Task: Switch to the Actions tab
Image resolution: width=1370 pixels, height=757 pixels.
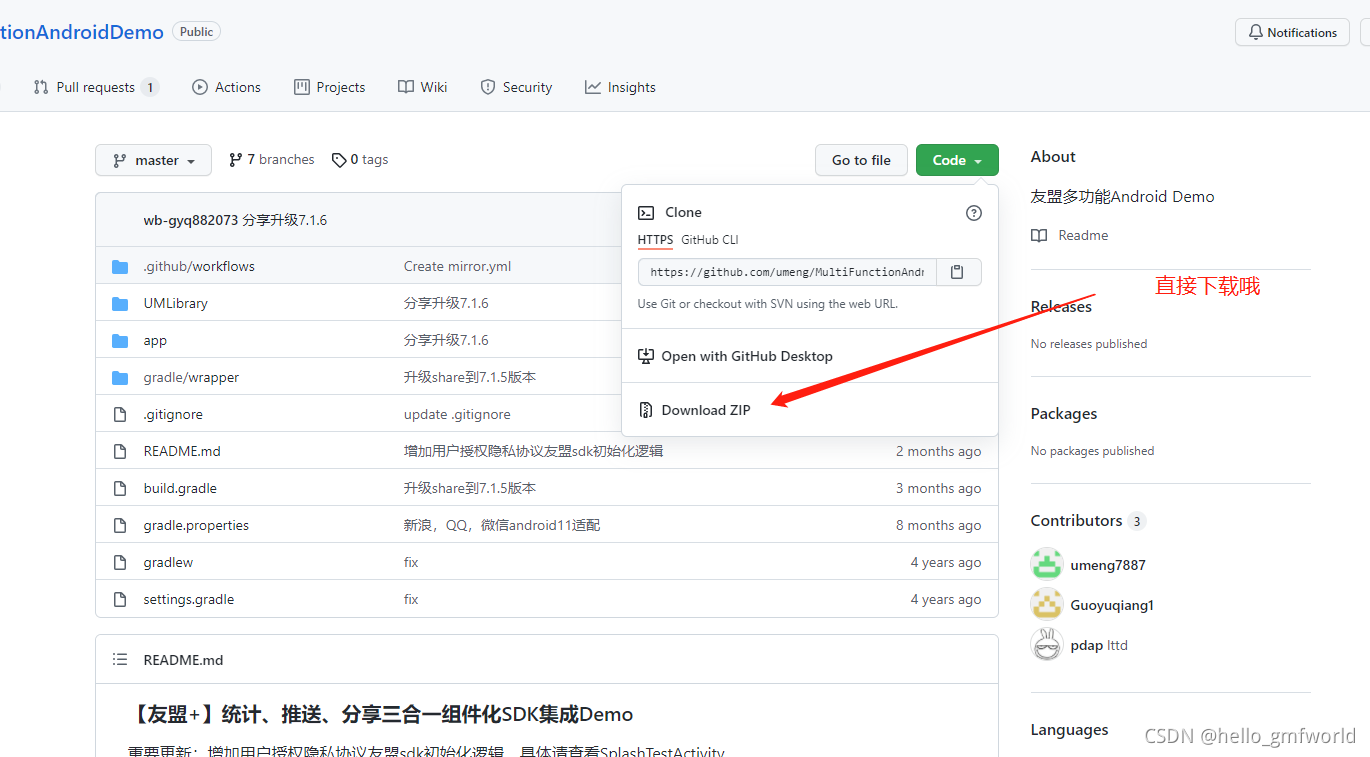Action: tap(226, 87)
